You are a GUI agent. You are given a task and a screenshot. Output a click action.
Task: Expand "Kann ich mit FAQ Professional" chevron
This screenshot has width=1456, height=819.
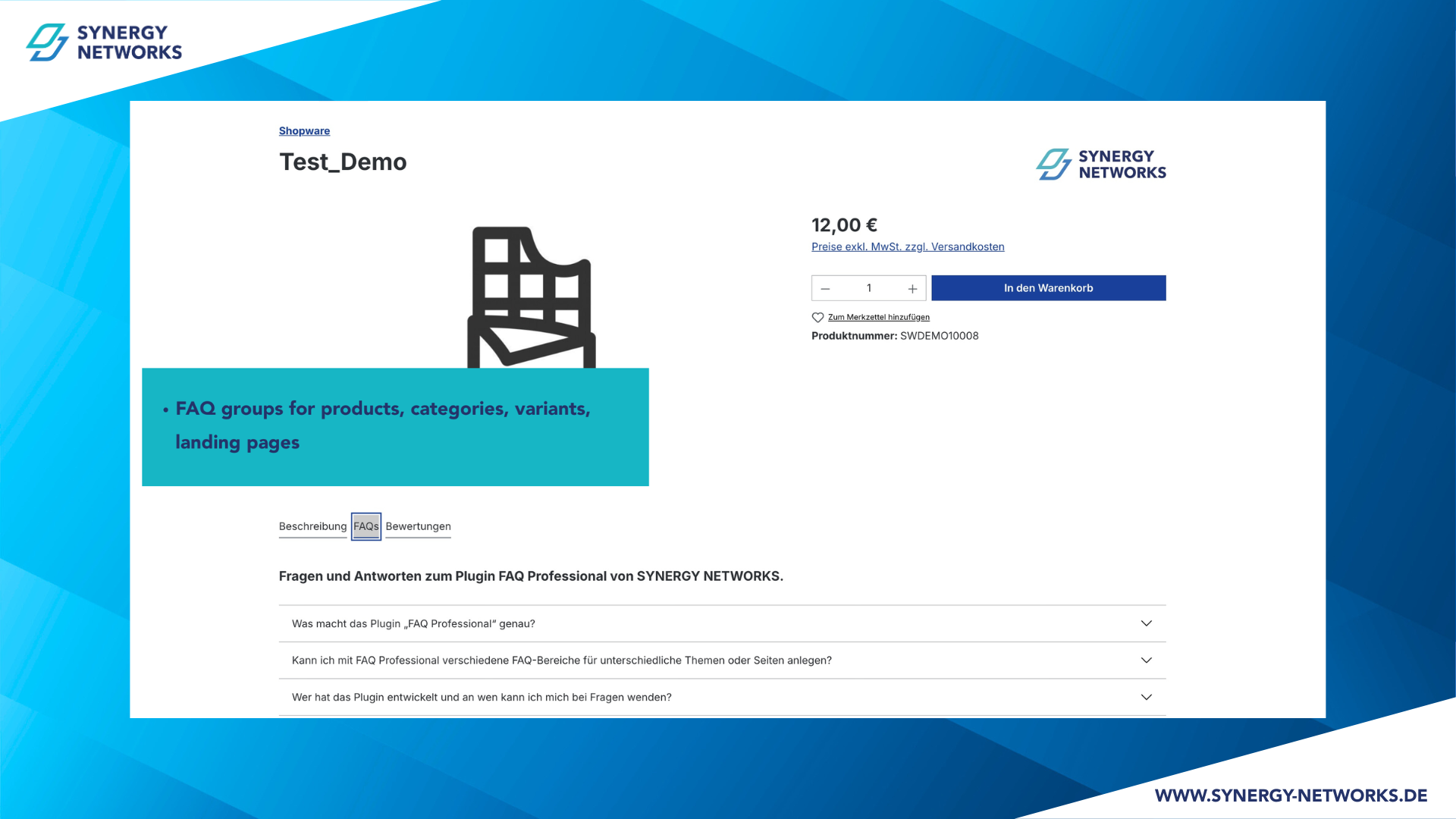click(x=1147, y=661)
